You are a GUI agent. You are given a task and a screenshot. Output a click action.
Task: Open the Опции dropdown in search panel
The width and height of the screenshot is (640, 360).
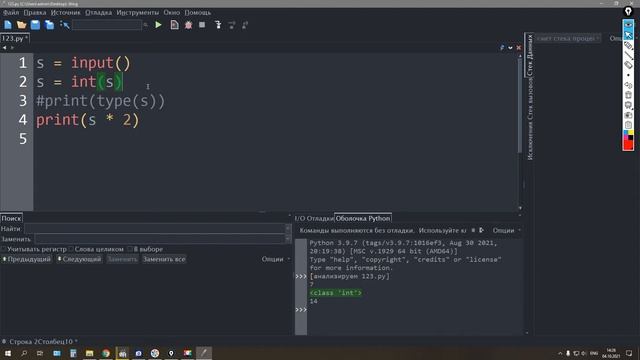(276, 259)
